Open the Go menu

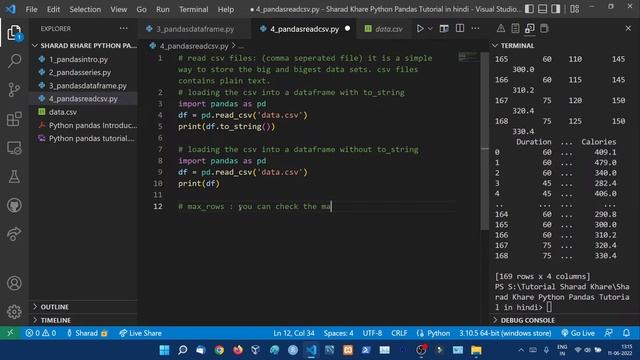pyautogui.click(x=141, y=9)
